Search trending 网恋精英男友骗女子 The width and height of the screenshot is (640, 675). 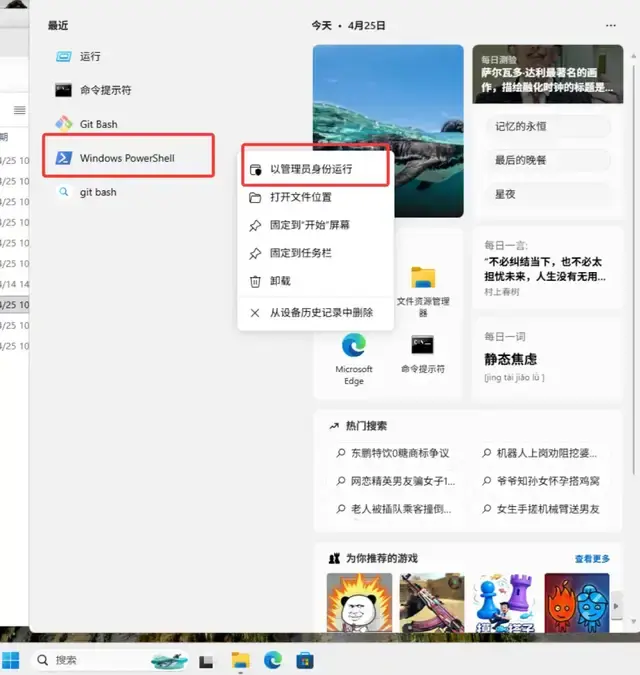396,481
